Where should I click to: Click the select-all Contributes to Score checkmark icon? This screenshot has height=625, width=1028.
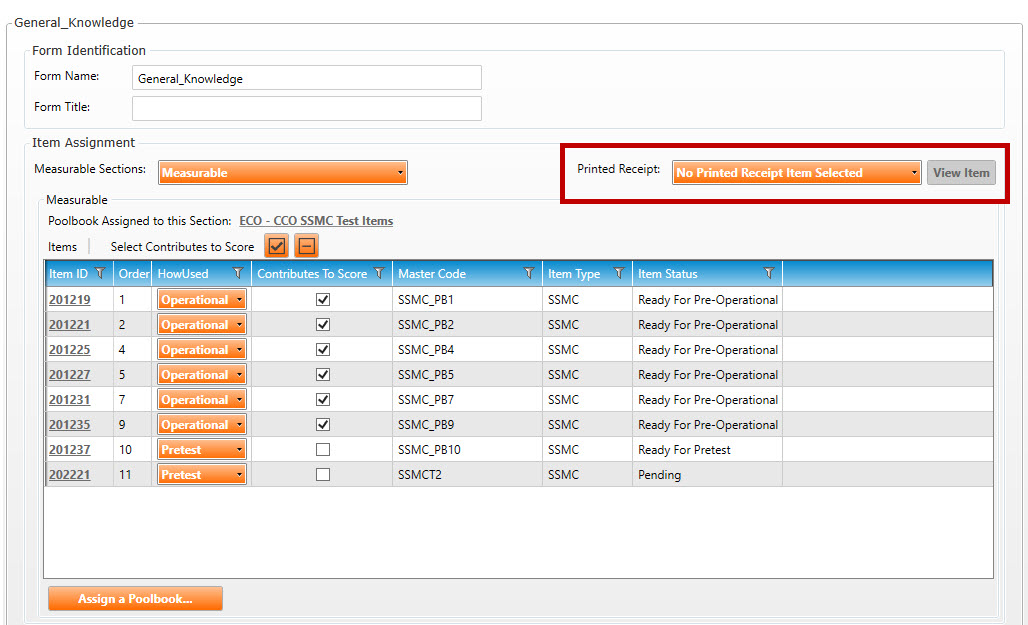tap(277, 246)
